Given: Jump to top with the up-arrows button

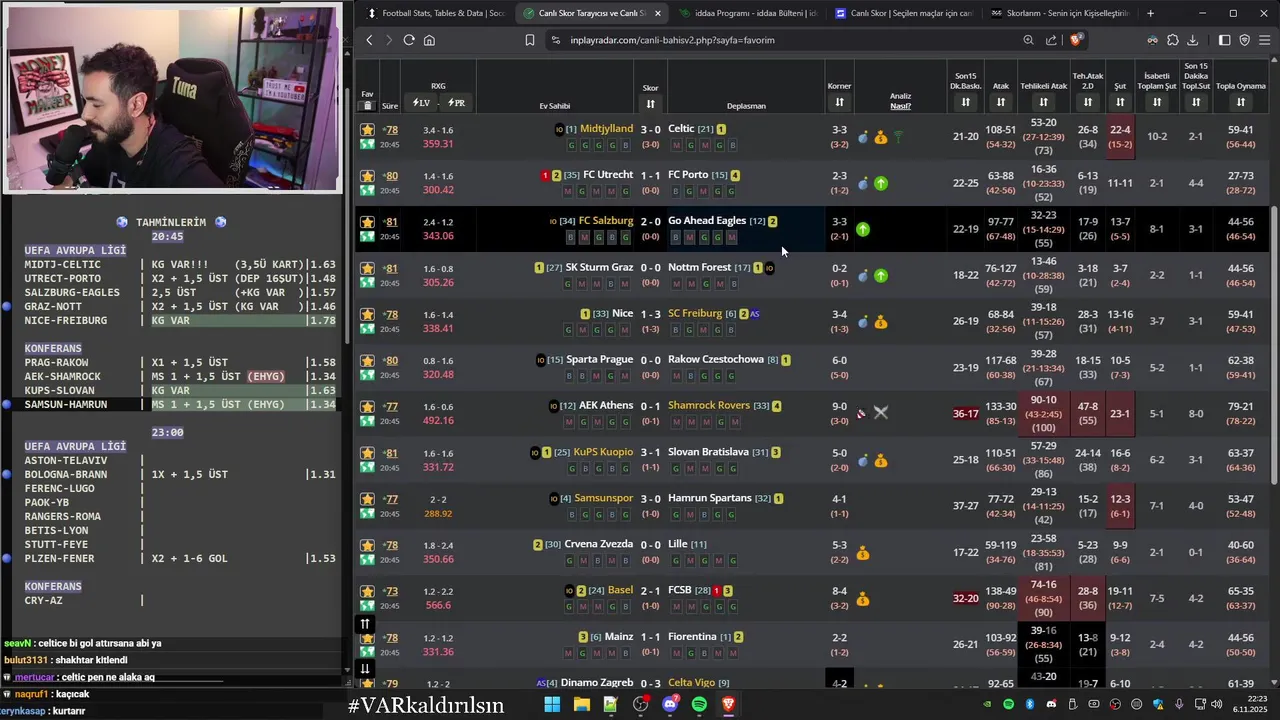Looking at the screenshot, I should click(365, 624).
